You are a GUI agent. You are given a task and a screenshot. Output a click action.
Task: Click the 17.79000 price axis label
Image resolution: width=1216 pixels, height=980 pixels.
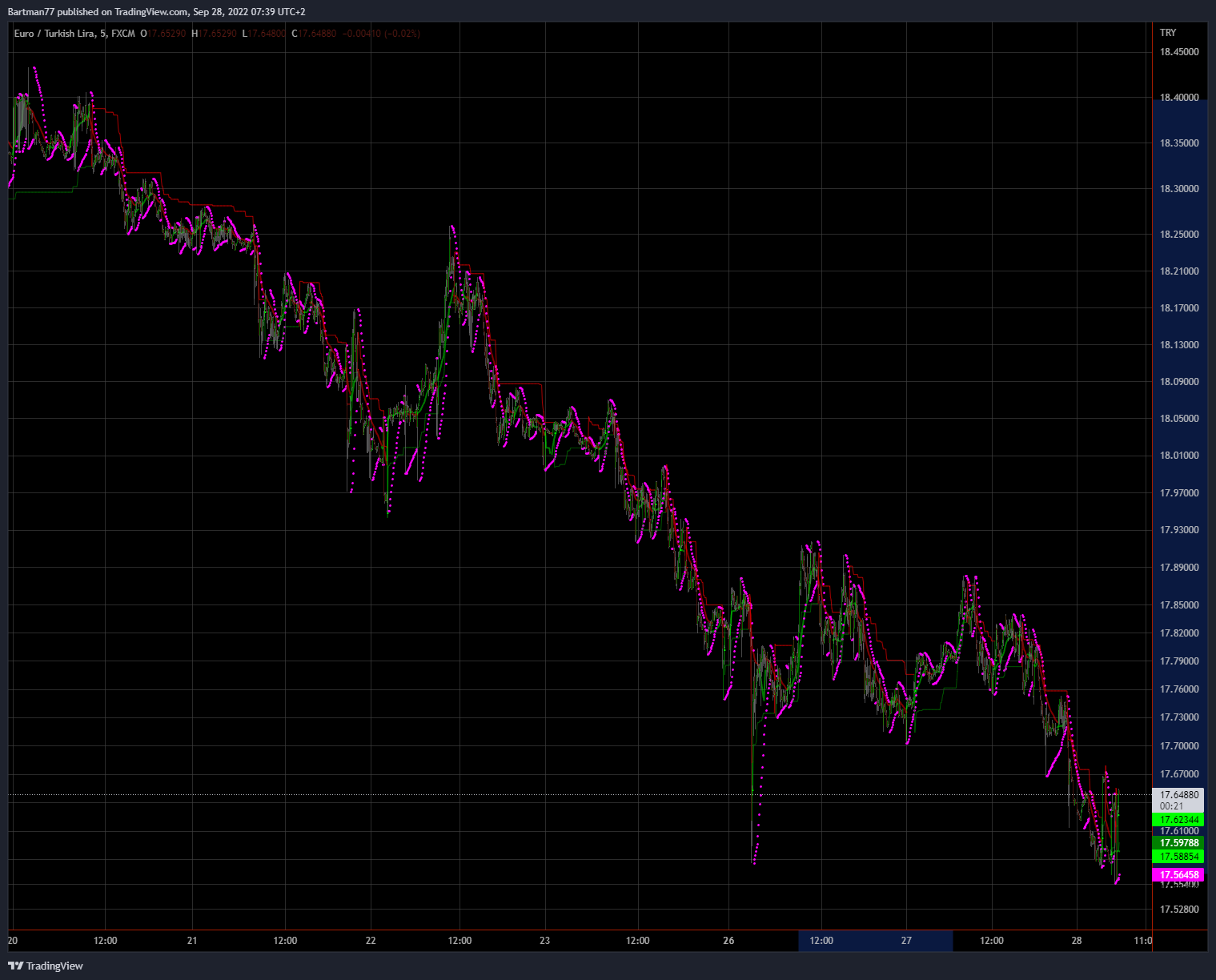point(1179,661)
